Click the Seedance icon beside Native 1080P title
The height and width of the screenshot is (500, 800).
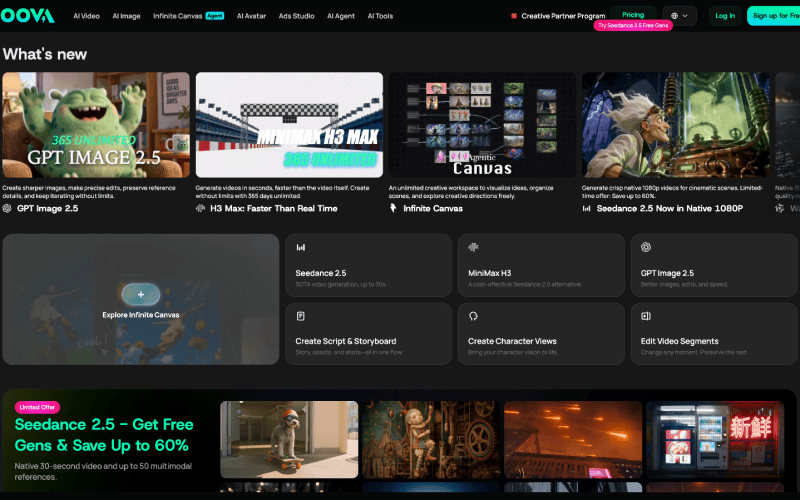(587, 208)
